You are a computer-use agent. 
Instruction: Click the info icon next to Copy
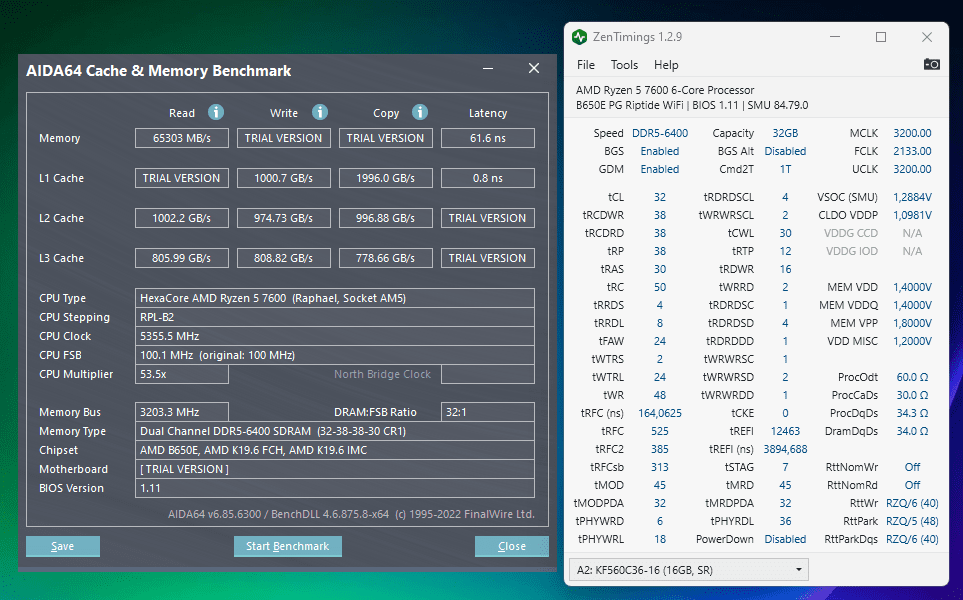420,112
